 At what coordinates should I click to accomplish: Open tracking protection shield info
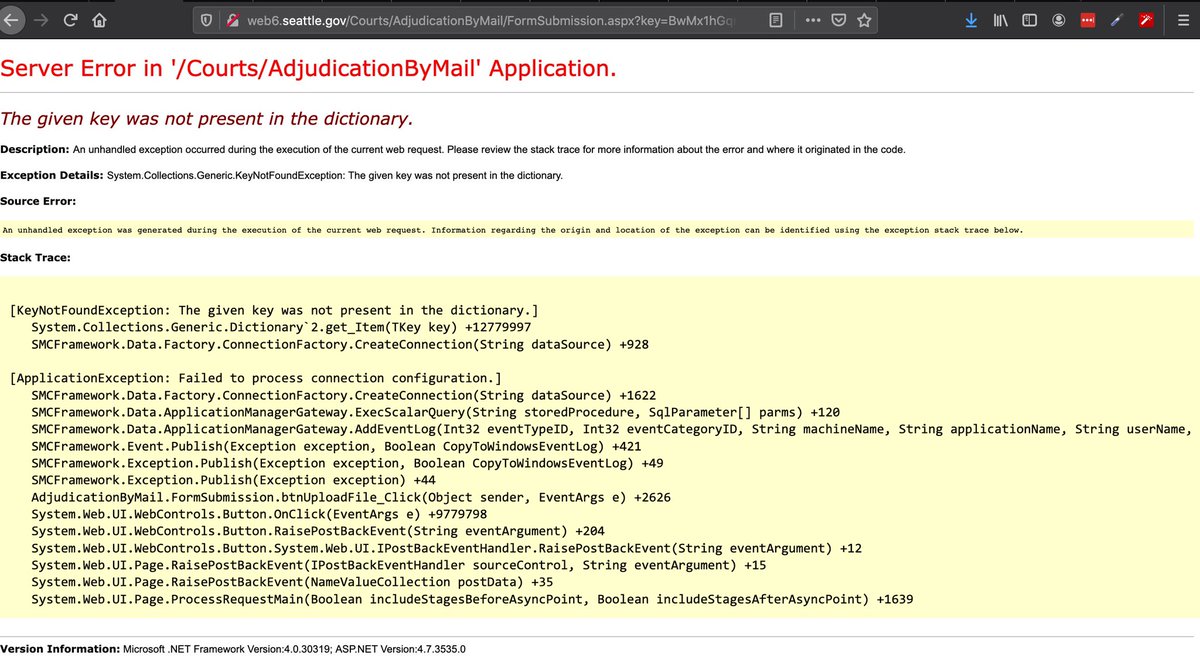pyautogui.click(x=205, y=20)
